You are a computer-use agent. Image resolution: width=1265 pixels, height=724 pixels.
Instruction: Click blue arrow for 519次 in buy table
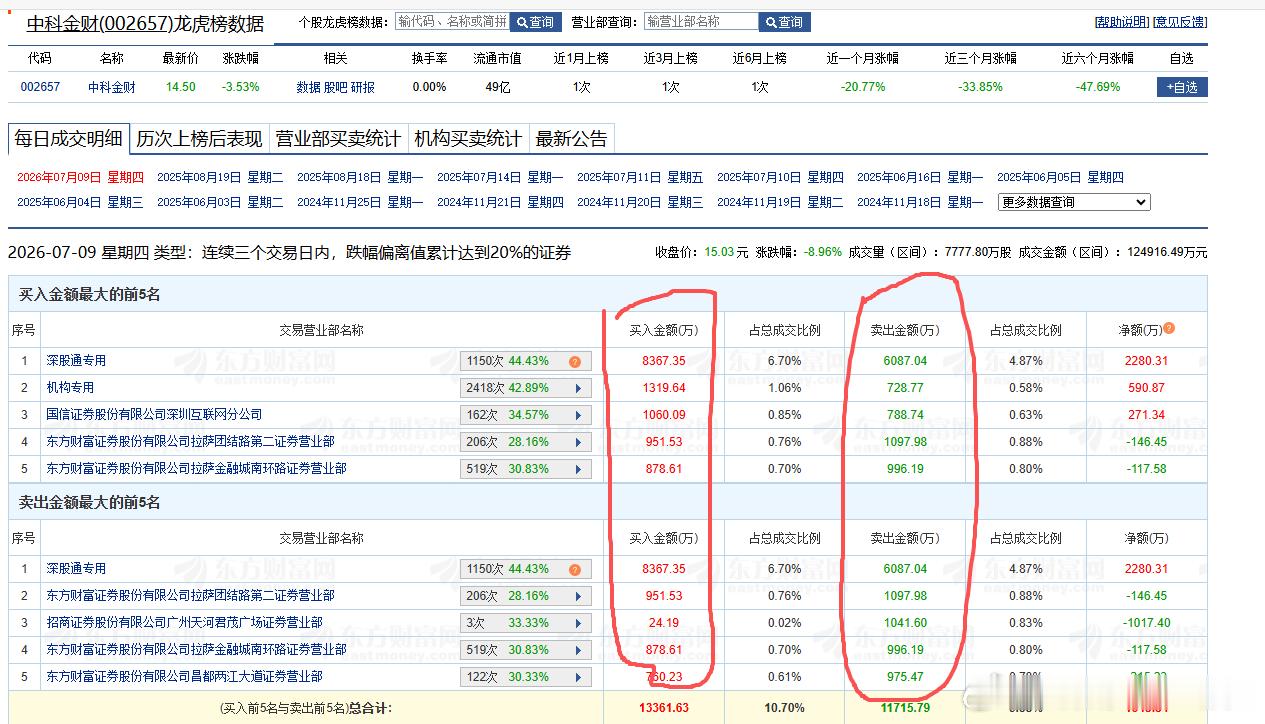(x=578, y=469)
